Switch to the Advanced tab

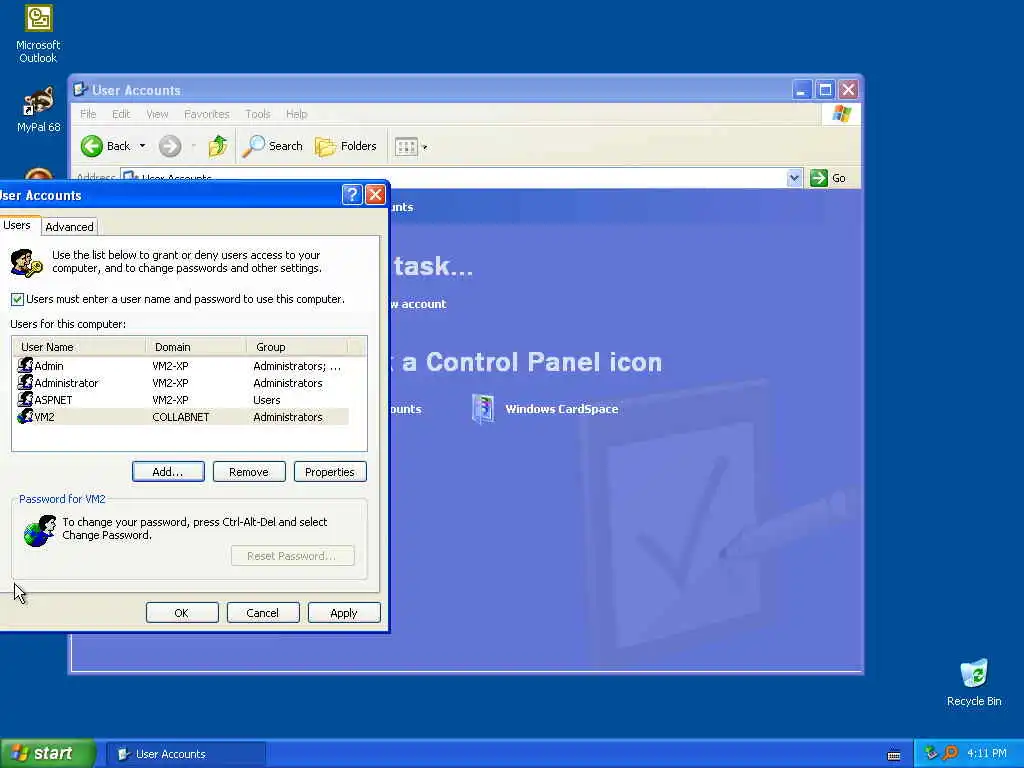click(69, 227)
